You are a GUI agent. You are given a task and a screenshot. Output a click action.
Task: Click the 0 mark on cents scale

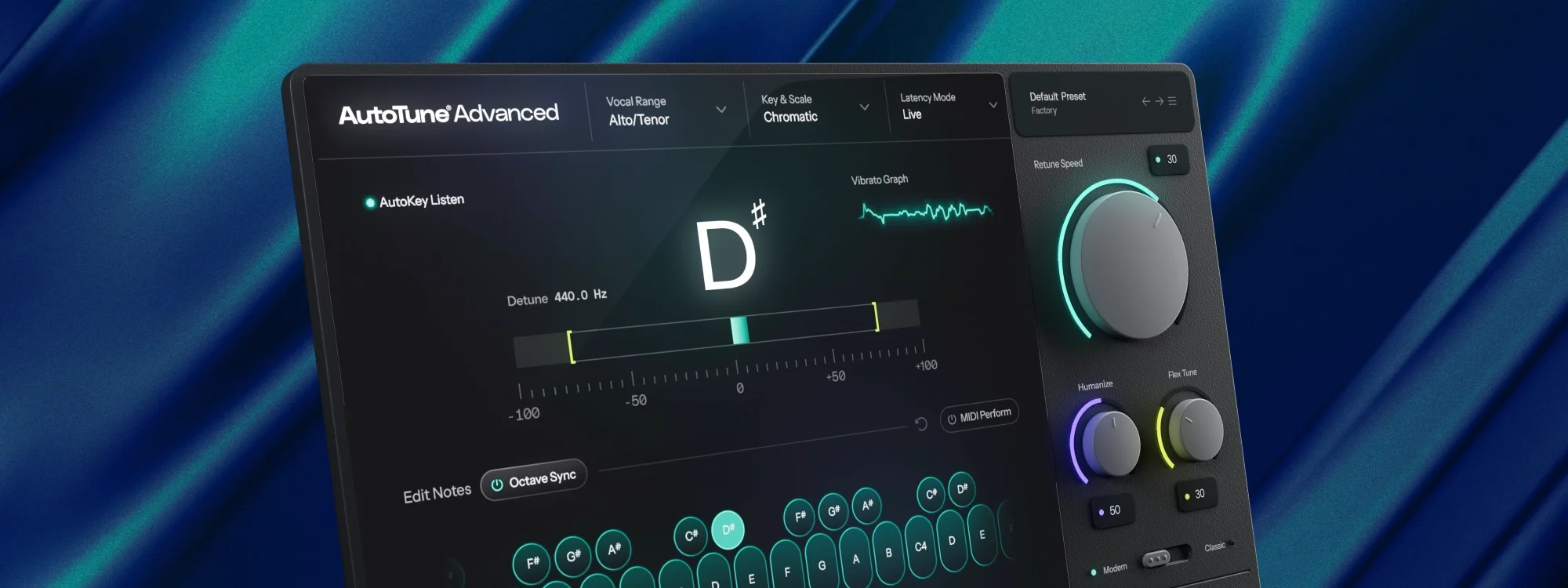(739, 388)
